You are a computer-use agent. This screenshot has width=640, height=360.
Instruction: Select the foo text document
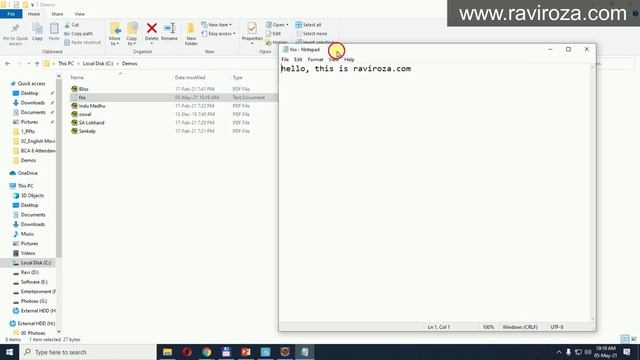pos(82,98)
